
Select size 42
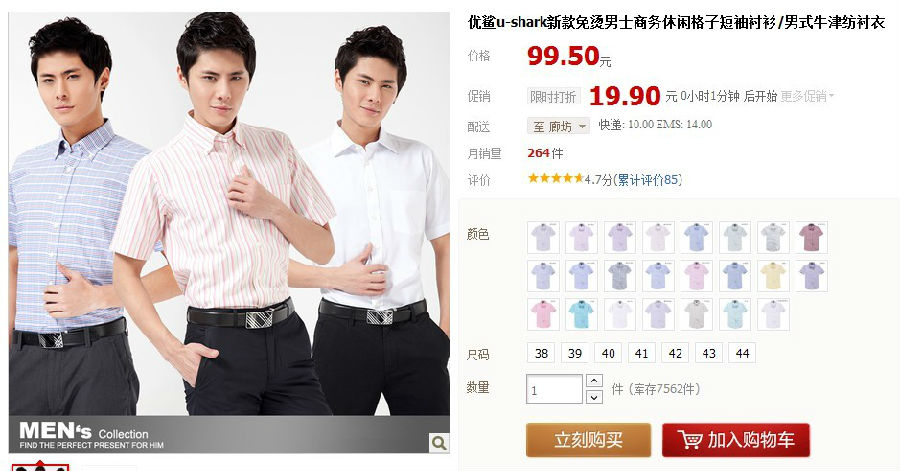pyautogui.click(x=675, y=353)
